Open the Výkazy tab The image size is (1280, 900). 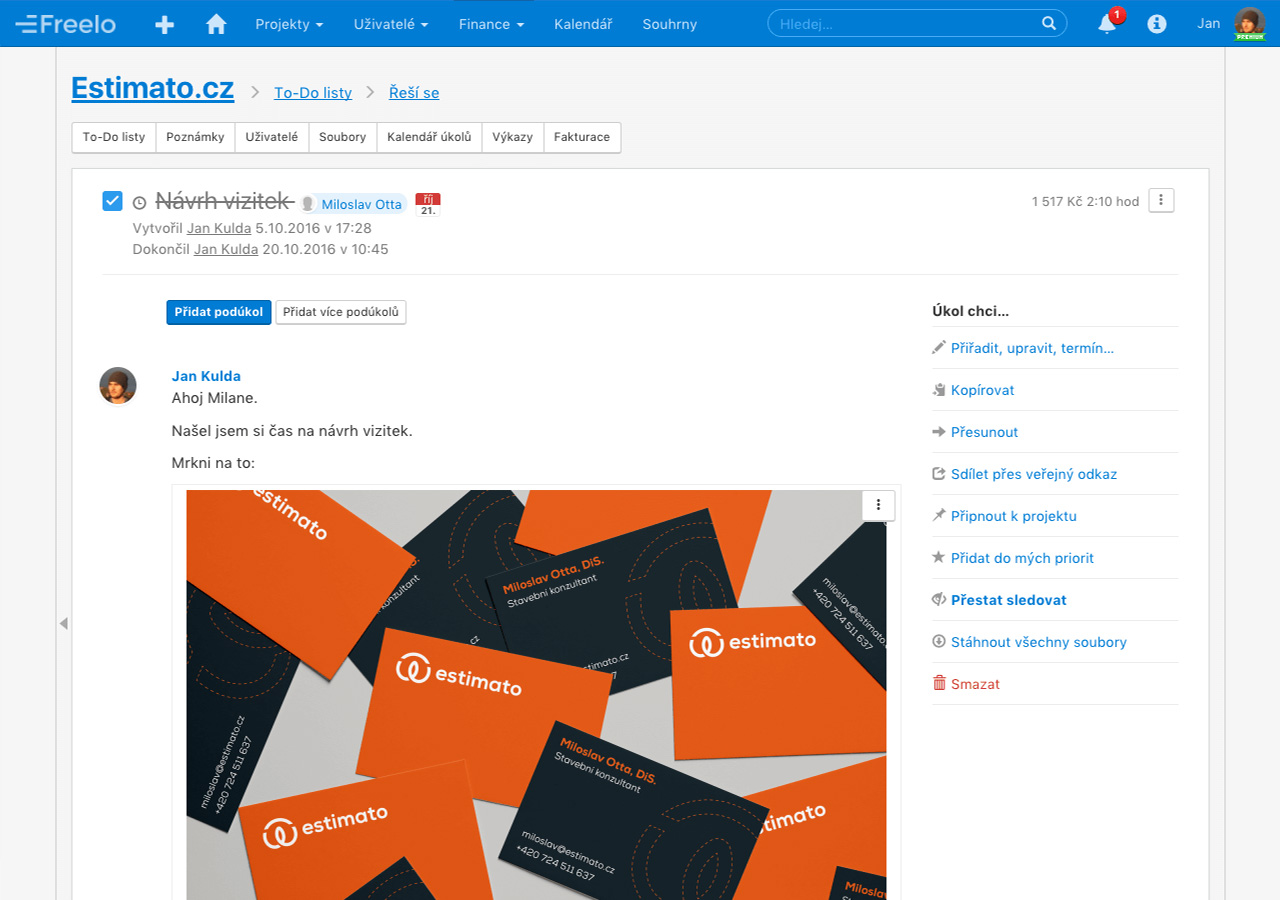tap(512, 137)
